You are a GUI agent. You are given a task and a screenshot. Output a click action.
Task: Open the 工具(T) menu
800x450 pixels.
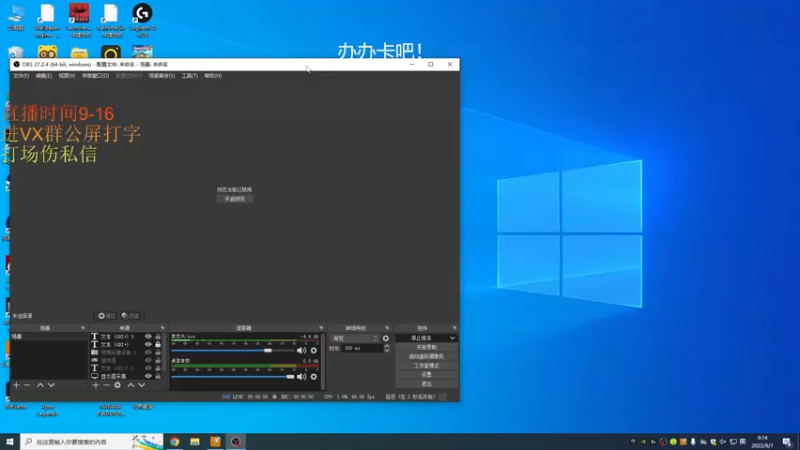pyautogui.click(x=190, y=76)
